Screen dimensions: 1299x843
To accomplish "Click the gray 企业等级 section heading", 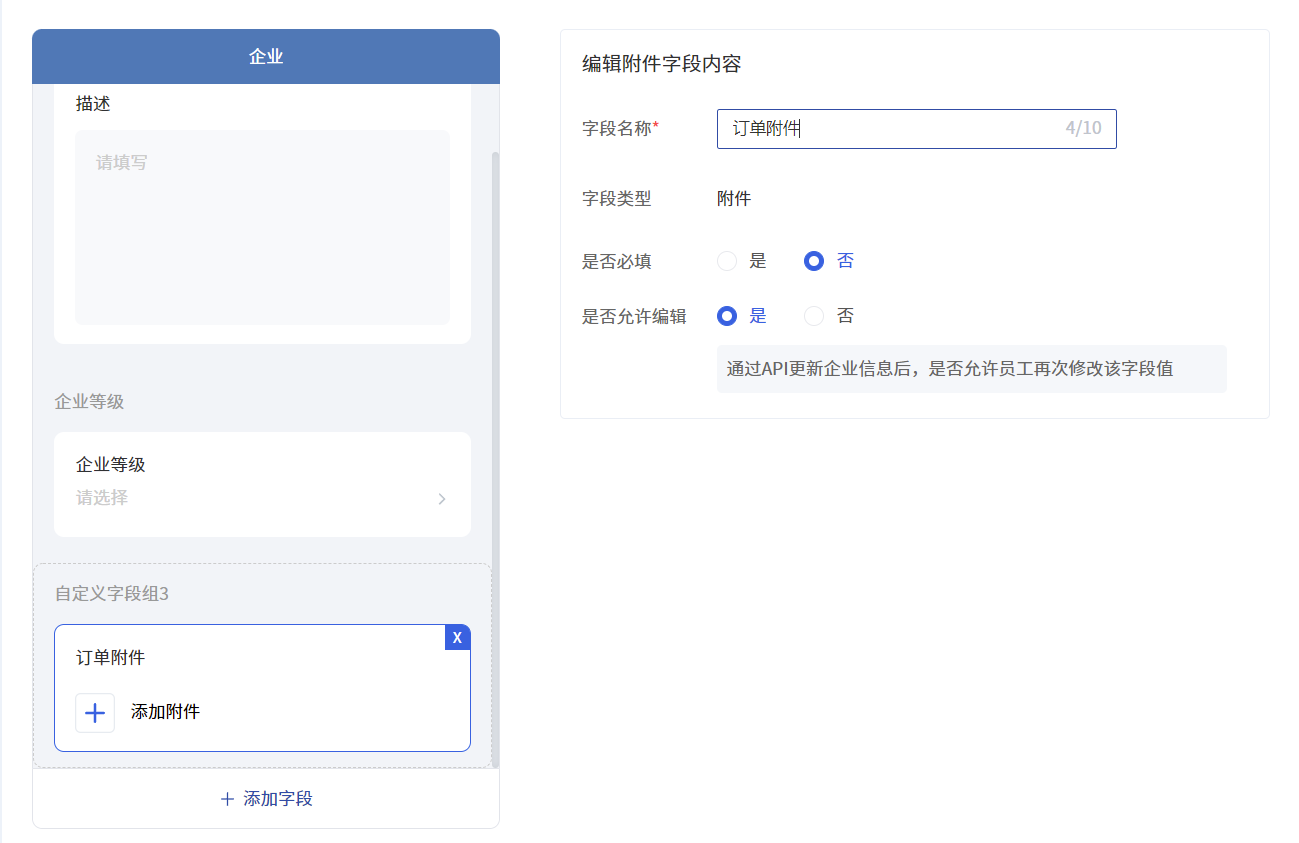I will tap(89, 402).
